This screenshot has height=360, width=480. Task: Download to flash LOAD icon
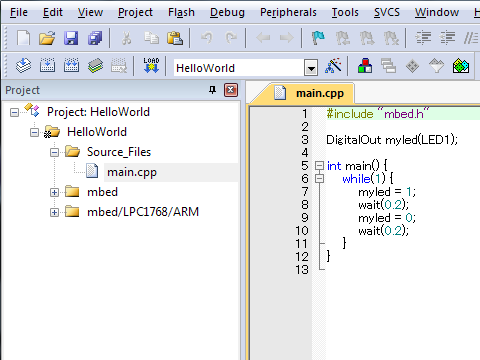tap(151, 66)
